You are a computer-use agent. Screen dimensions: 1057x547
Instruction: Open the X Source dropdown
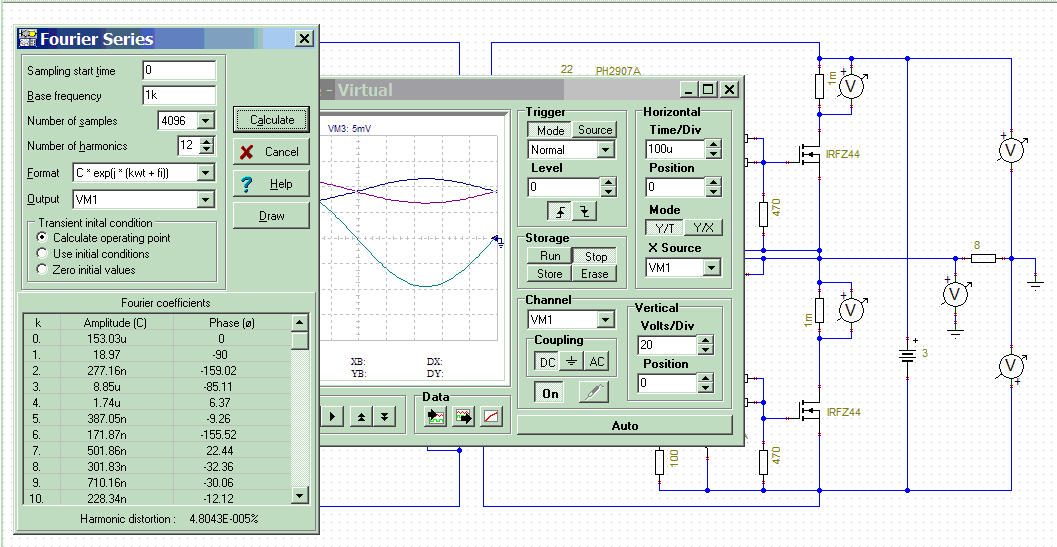711,267
